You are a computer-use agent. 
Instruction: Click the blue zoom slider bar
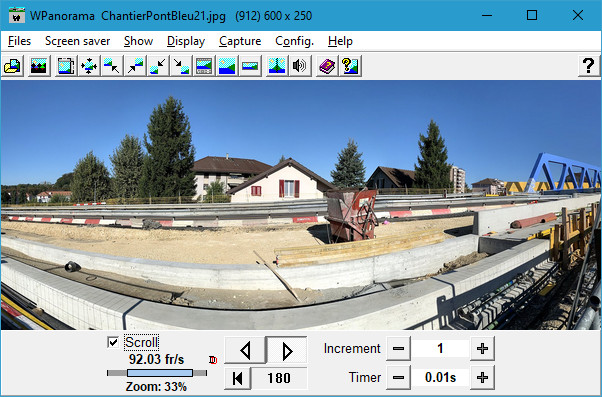(x=160, y=373)
